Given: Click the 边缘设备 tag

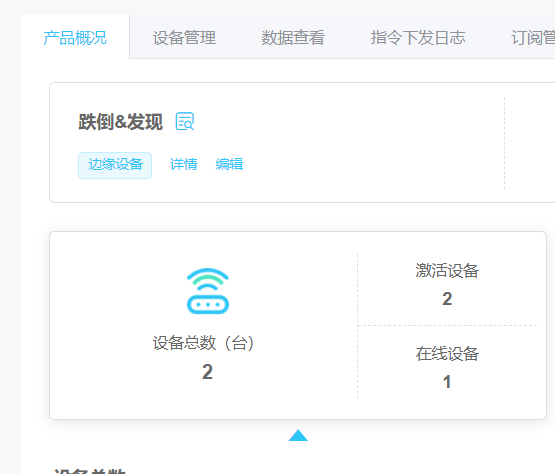Looking at the screenshot, I should [115, 165].
